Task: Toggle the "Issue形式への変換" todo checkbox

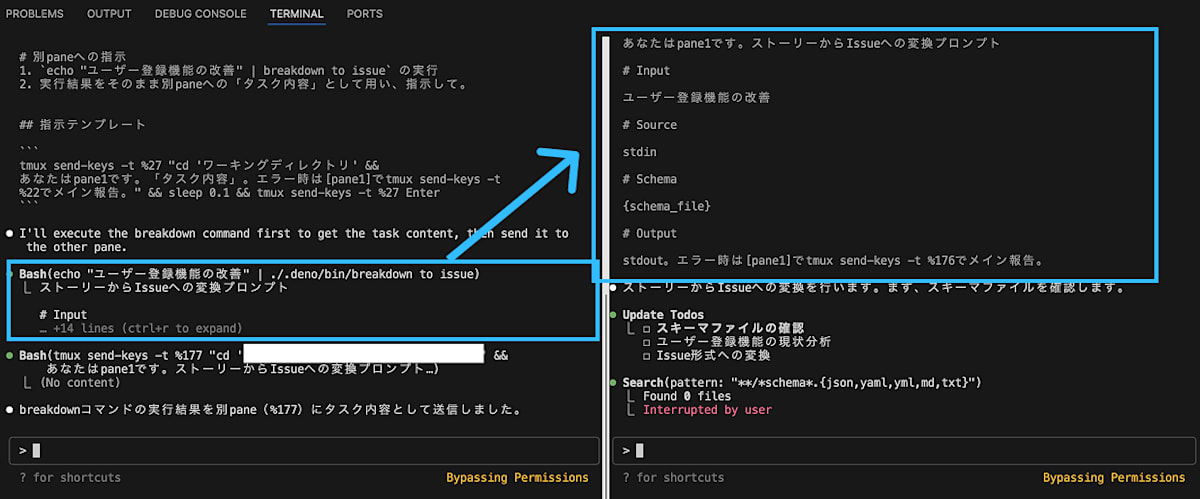Action: click(647, 355)
